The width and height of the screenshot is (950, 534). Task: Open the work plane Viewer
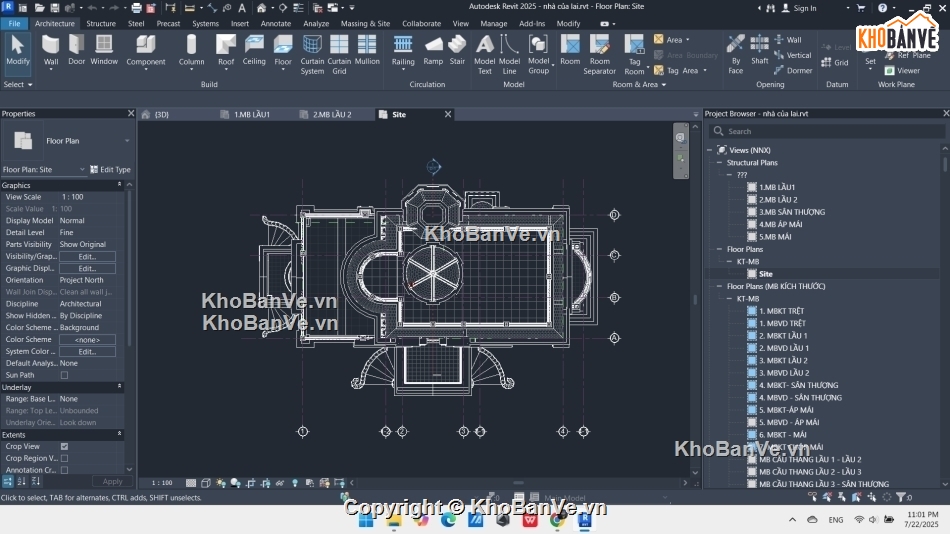(902, 70)
